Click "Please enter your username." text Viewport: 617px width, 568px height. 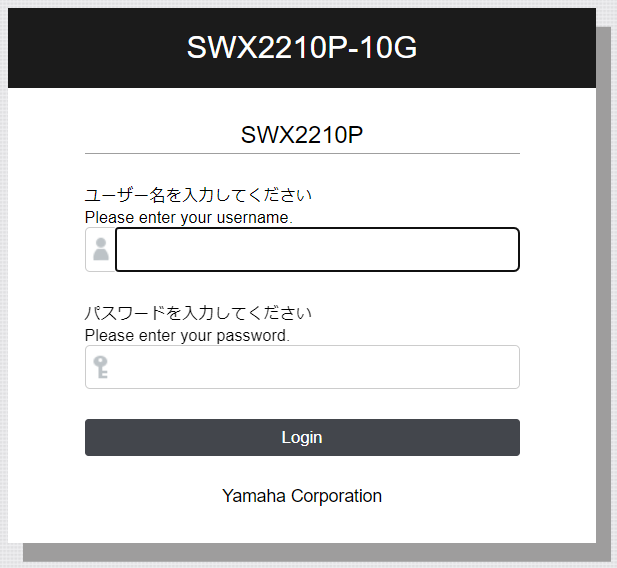tap(188, 217)
